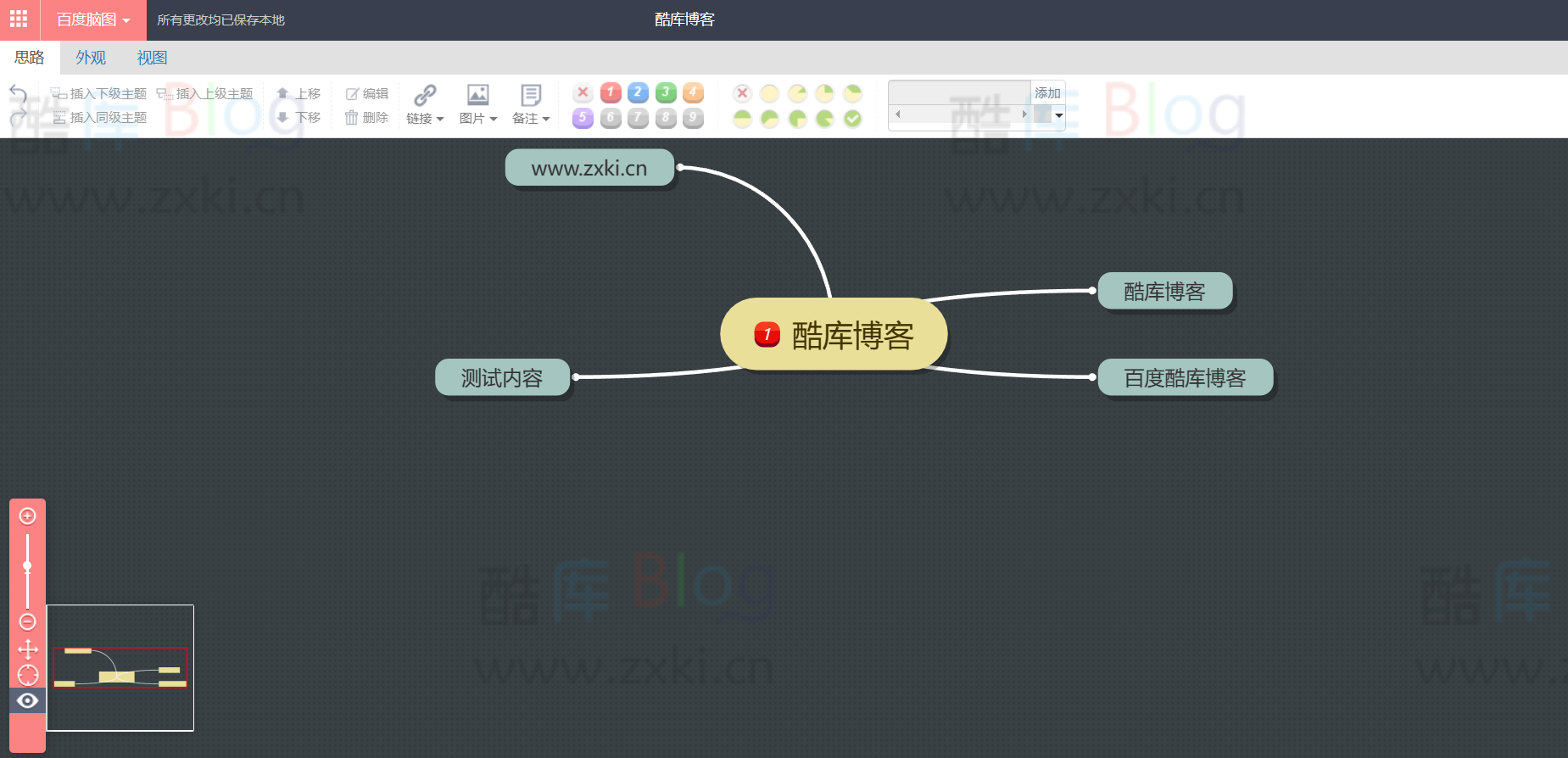Open the apps grid icon
The width and height of the screenshot is (1568, 758).
pos(19,19)
